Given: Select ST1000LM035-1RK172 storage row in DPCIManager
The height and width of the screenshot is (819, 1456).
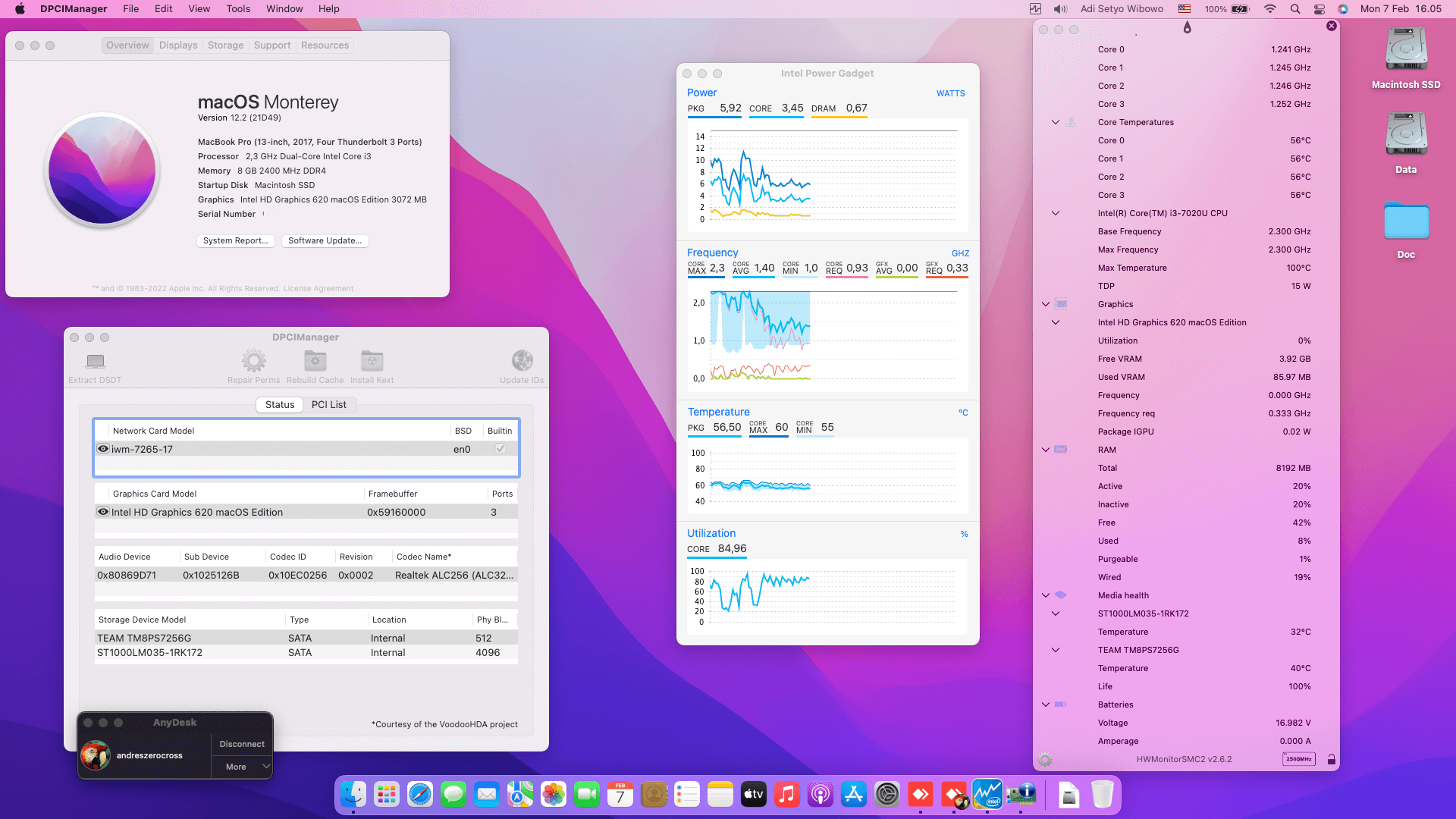Looking at the screenshot, I should [x=306, y=653].
